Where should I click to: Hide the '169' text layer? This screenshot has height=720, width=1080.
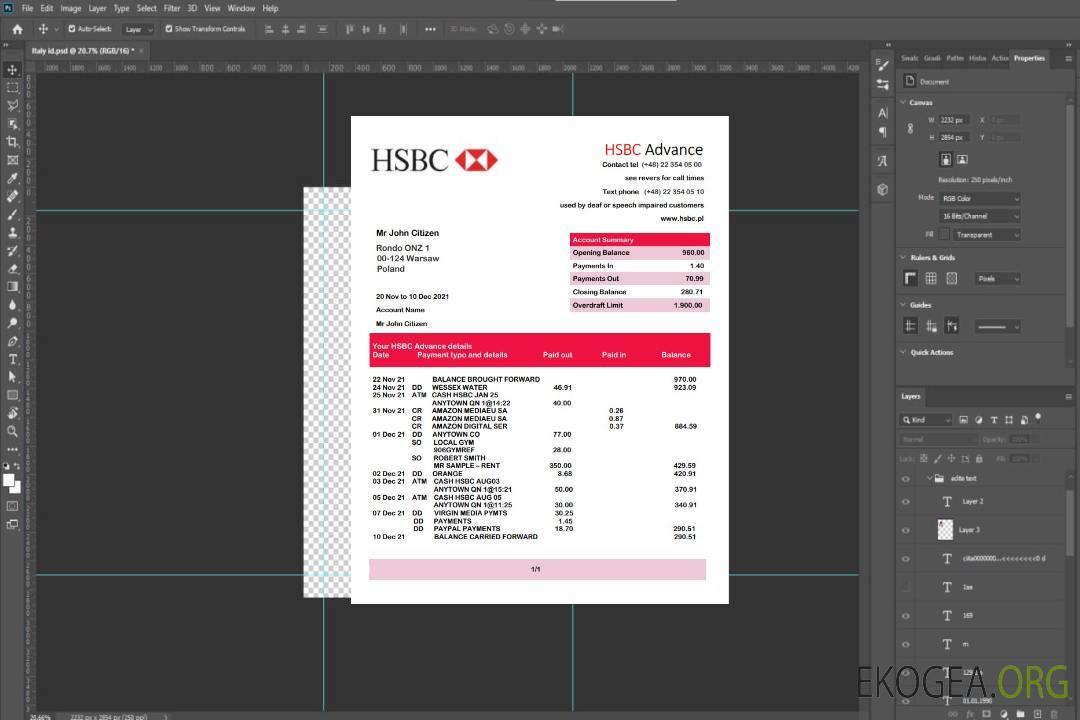click(x=906, y=616)
